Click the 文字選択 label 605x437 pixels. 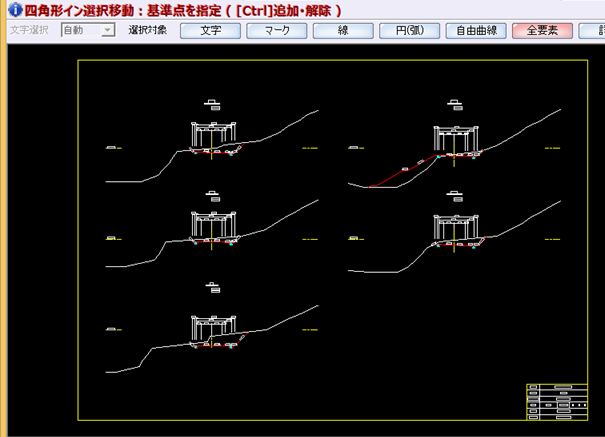(29, 30)
